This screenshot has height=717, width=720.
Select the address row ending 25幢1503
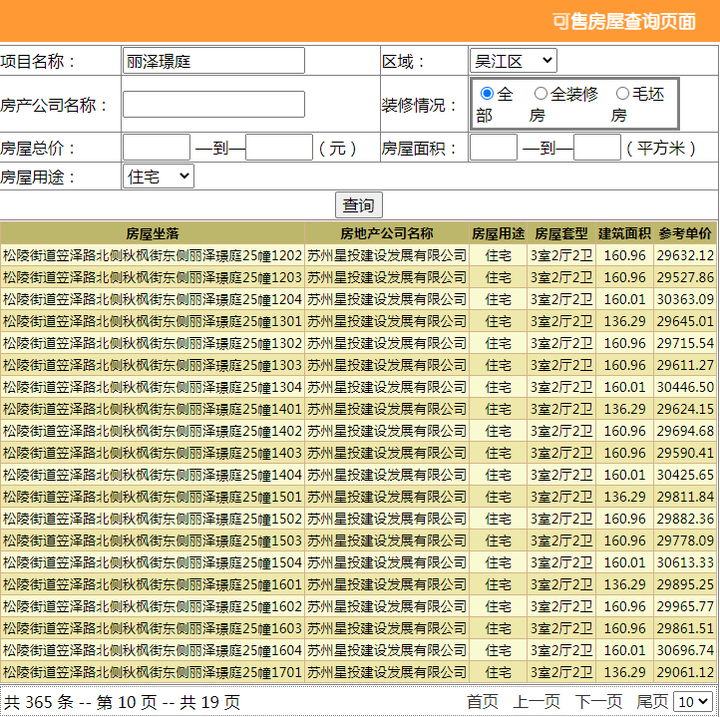tap(152, 541)
